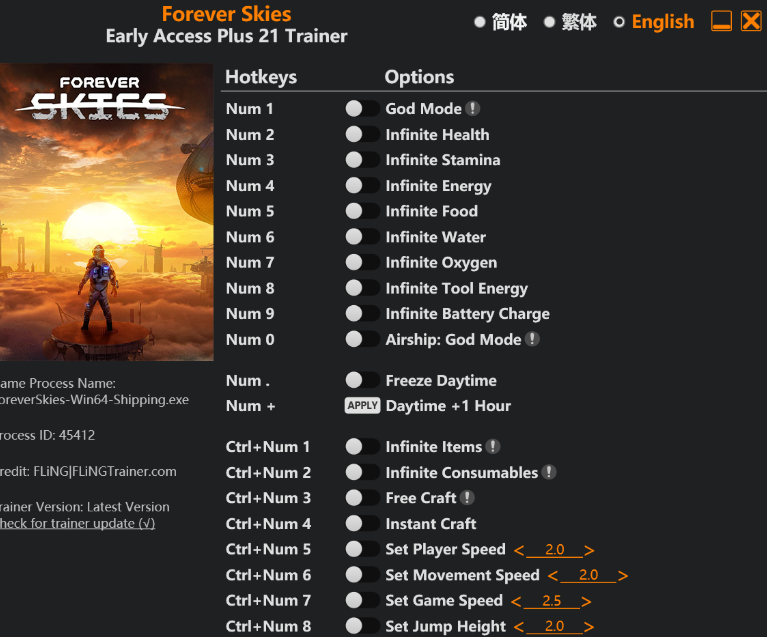Click the Infinite Consumables info icon
Screen dimensions: 767x637
[x=549, y=472]
